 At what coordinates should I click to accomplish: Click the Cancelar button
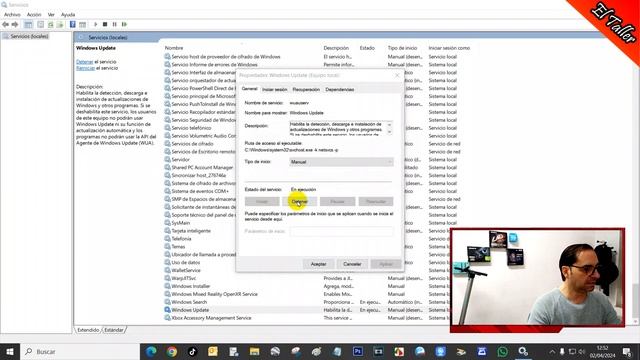tap(352, 264)
